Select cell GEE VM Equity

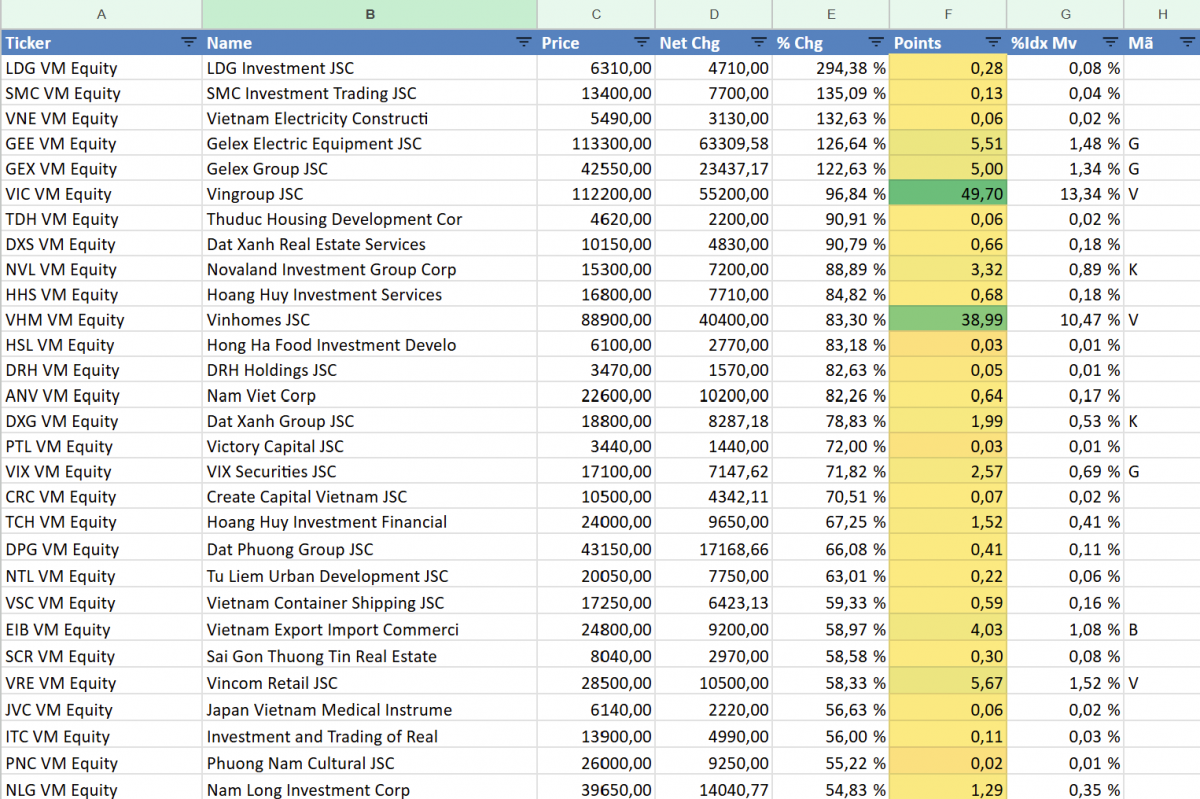tap(101, 143)
